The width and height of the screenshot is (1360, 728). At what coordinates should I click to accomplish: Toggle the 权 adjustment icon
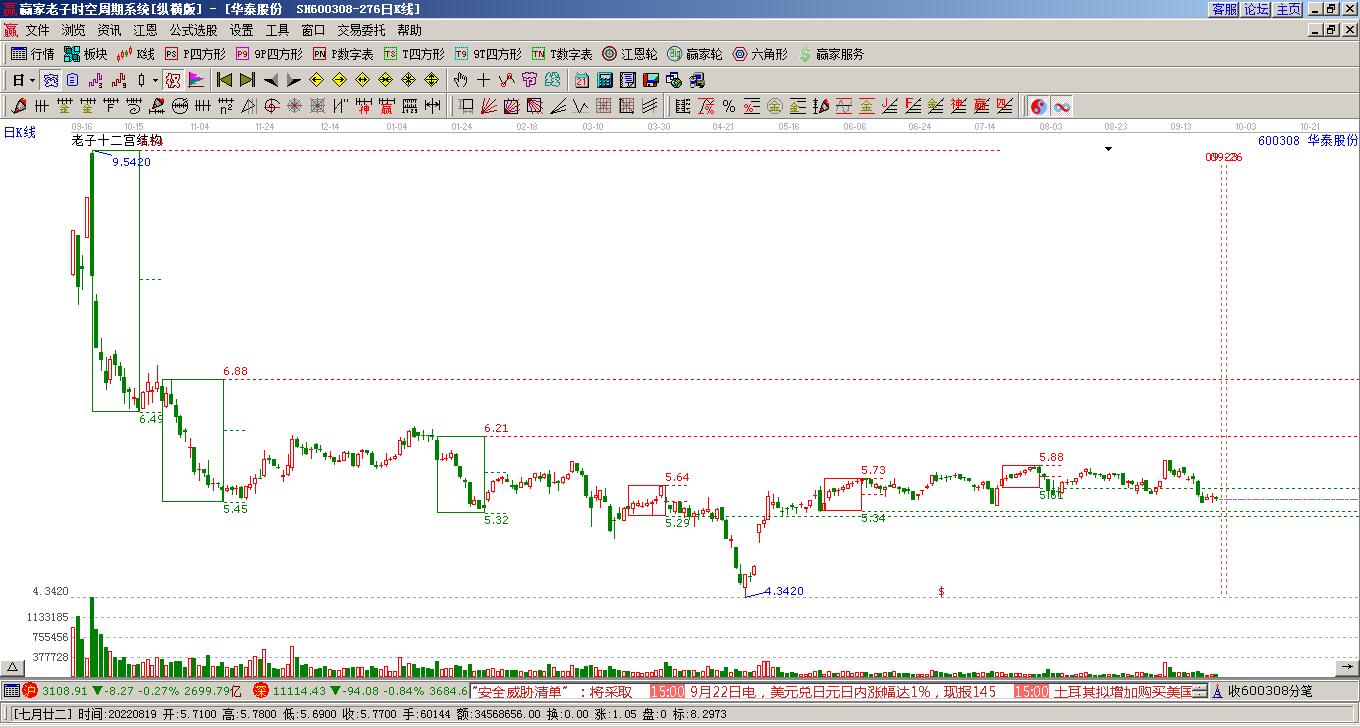(x=172, y=80)
